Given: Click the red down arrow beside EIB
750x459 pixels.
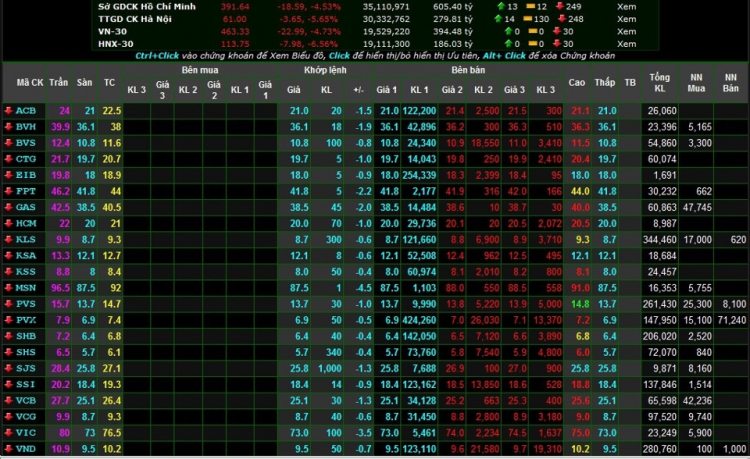Looking at the screenshot, I should coord(9,175).
